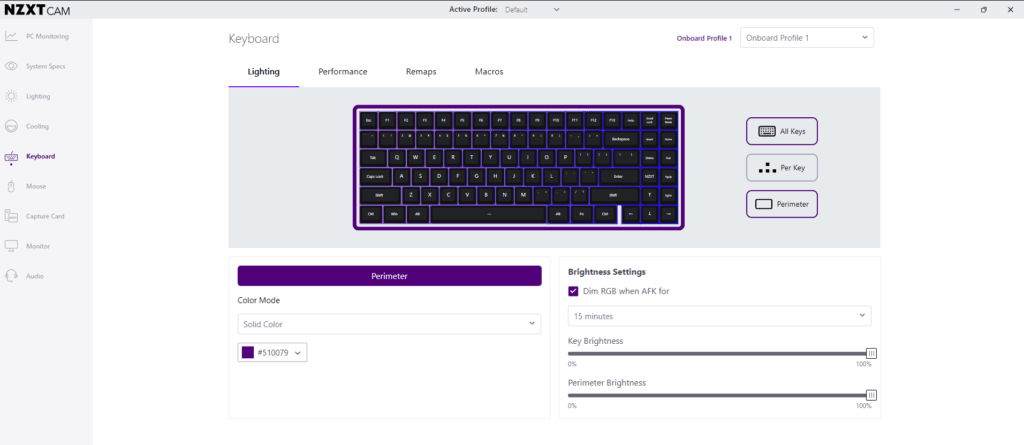Open PC Monitoring in the sidebar
This screenshot has height=445, width=1024.
coord(39,37)
